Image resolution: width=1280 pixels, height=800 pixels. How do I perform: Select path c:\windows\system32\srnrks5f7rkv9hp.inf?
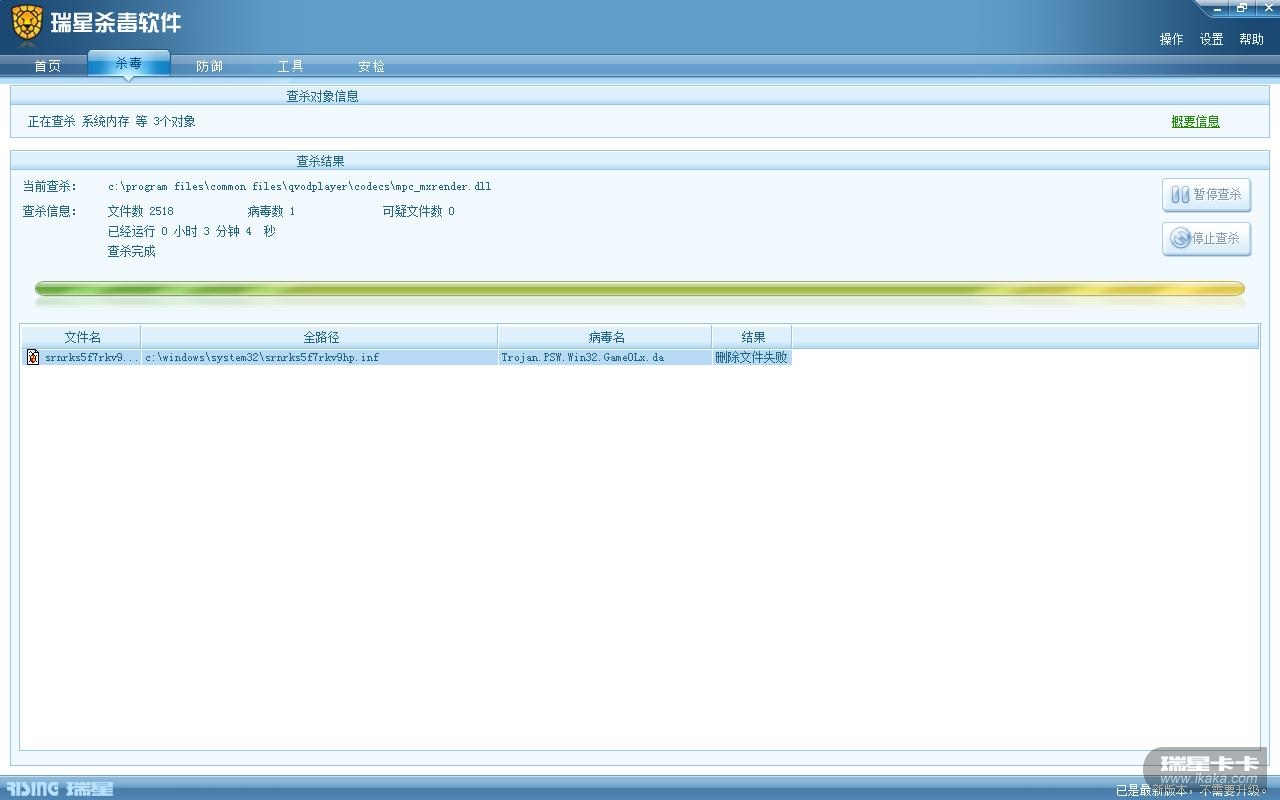click(262, 357)
